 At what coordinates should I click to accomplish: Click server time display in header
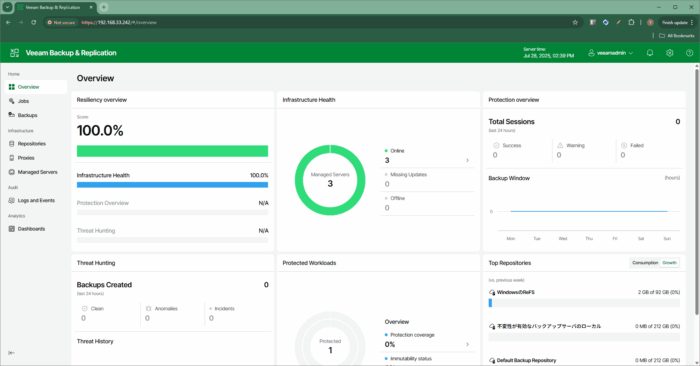(x=549, y=53)
